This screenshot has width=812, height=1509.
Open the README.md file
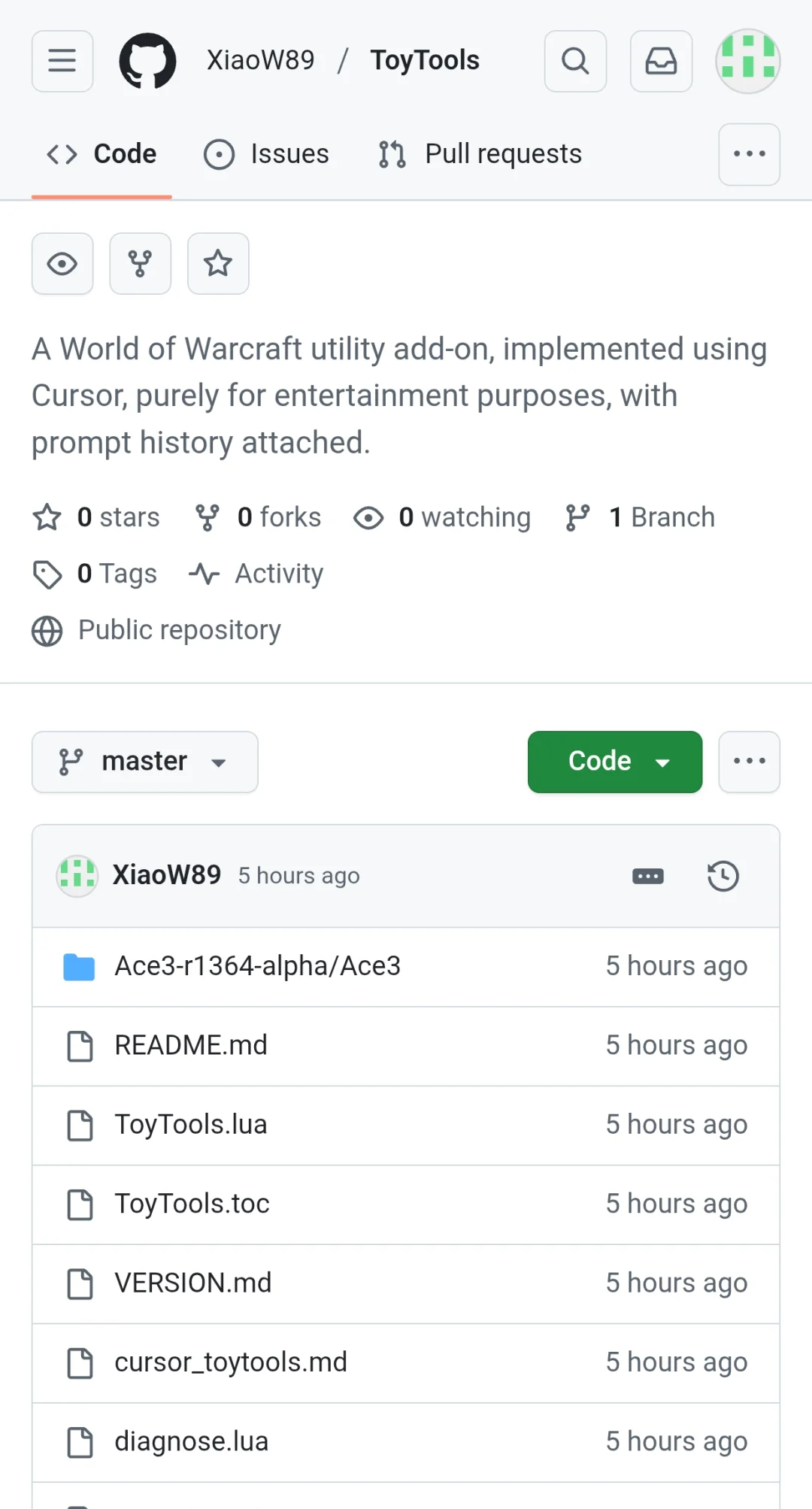[x=191, y=1045]
